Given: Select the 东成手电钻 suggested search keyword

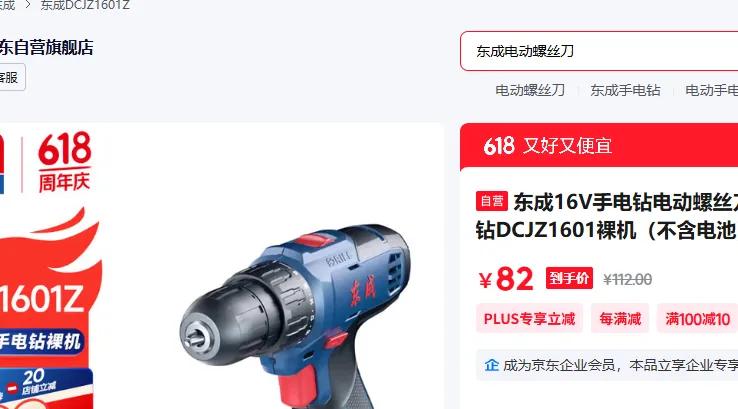Looking at the screenshot, I should pyautogui.click(x=625, y=90).
